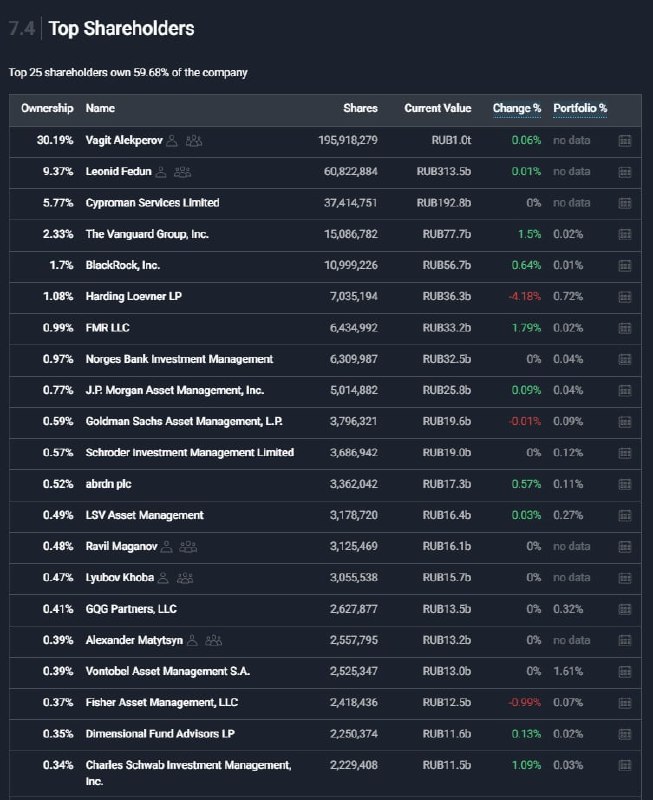Open table icon in Norges Bank row
Screen dimensions: 653x800
[625, 359]
